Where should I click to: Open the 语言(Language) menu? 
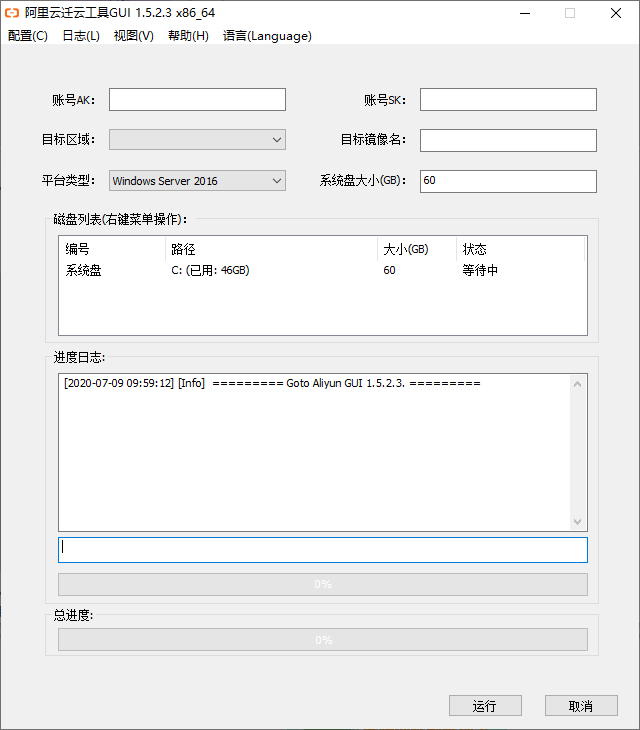click(x=267, y=36)
